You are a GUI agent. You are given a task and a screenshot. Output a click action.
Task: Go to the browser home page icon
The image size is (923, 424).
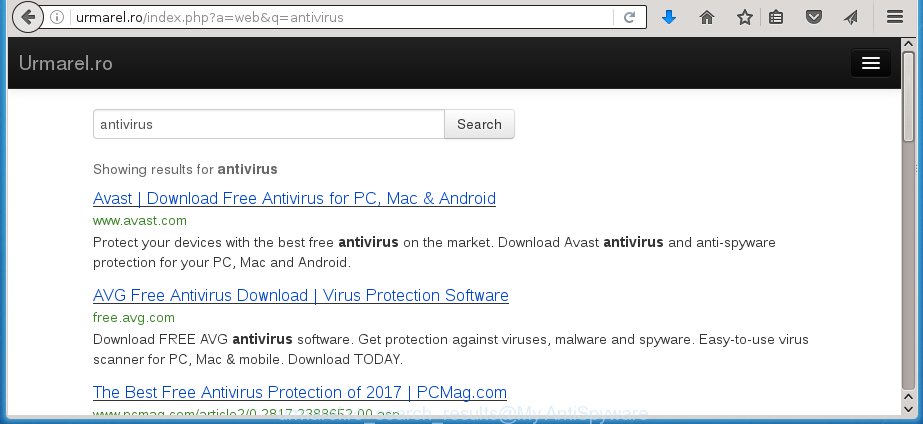(707, 17)
